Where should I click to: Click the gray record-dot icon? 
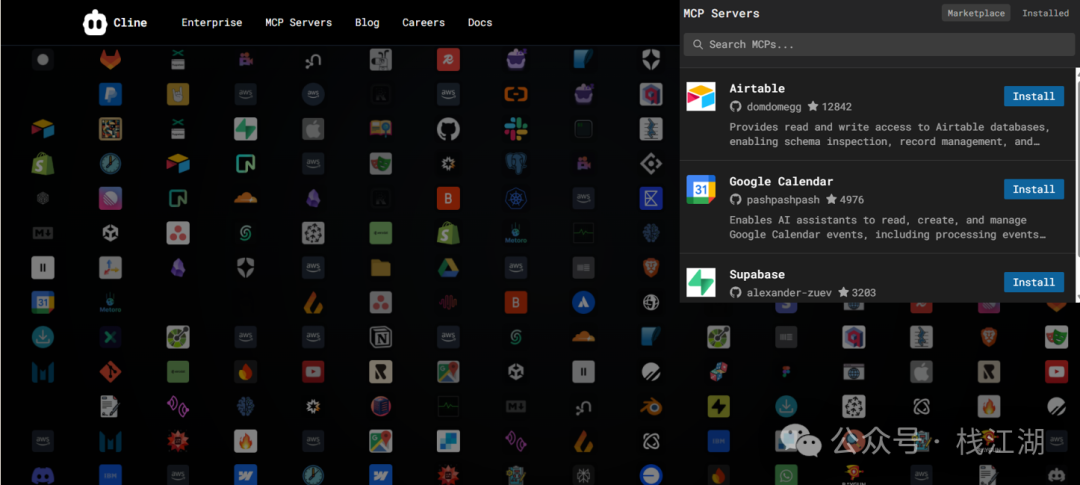point(43,60)
